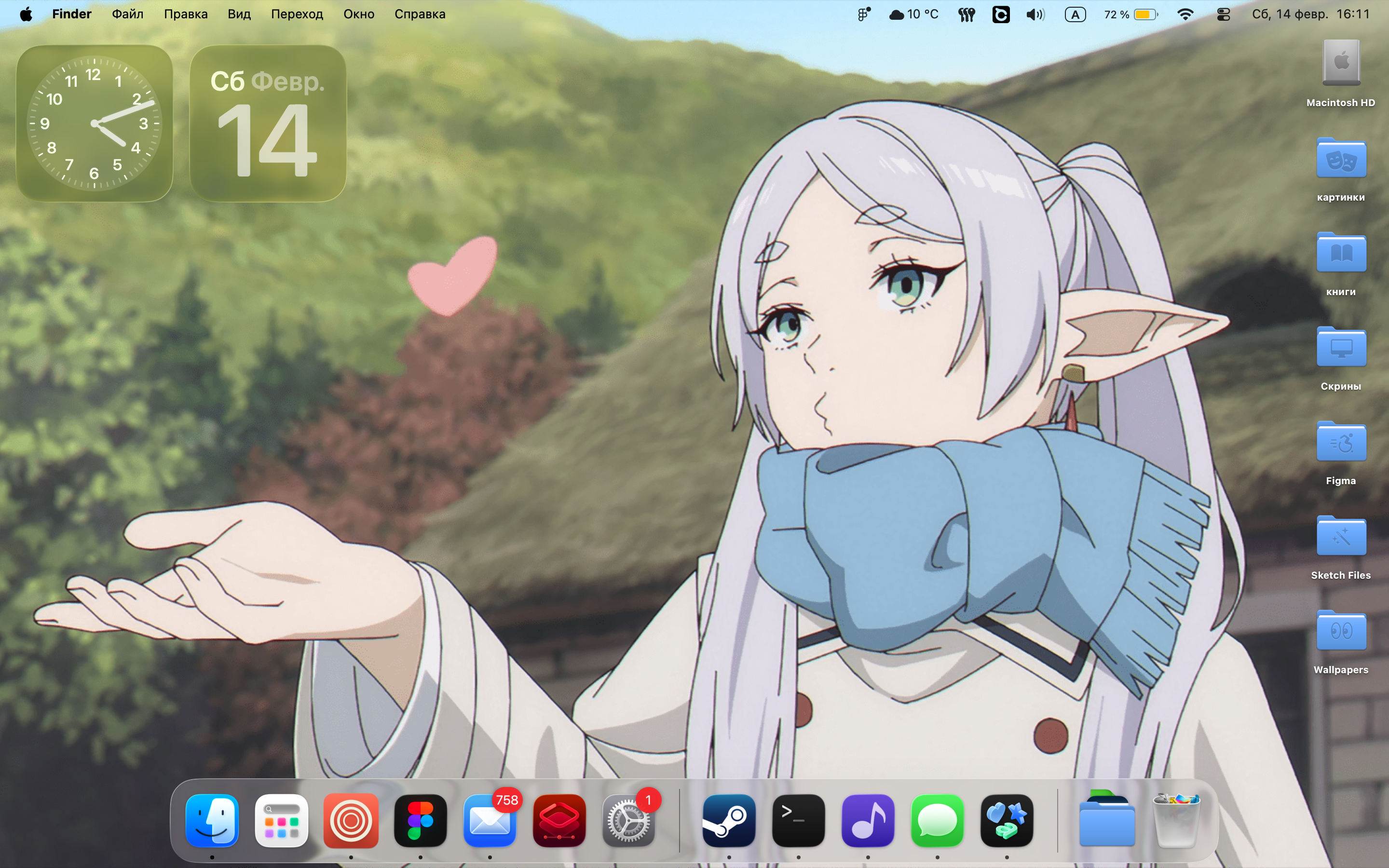
Task: Click the calendar widget showing 14
Action: point(268,123)
